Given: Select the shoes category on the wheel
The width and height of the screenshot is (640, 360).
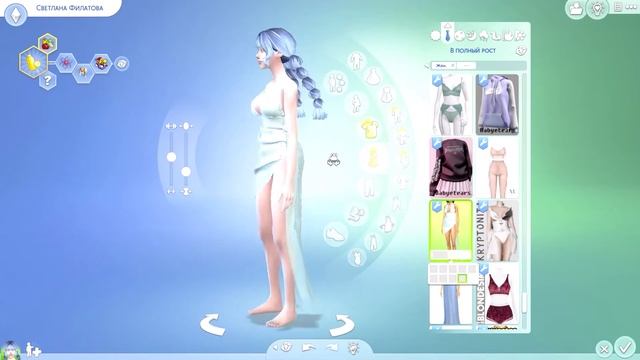Looking at the screenshot, I should pos(336,234).
